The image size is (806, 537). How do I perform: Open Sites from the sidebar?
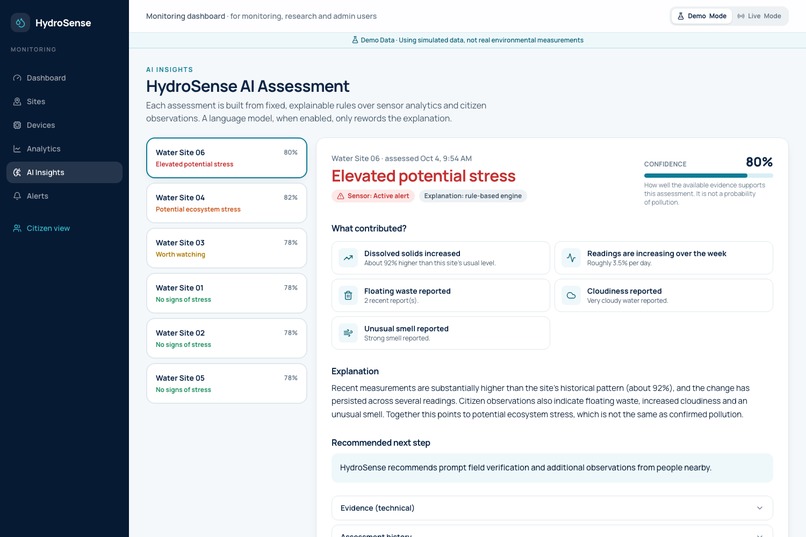coord(64,102)
